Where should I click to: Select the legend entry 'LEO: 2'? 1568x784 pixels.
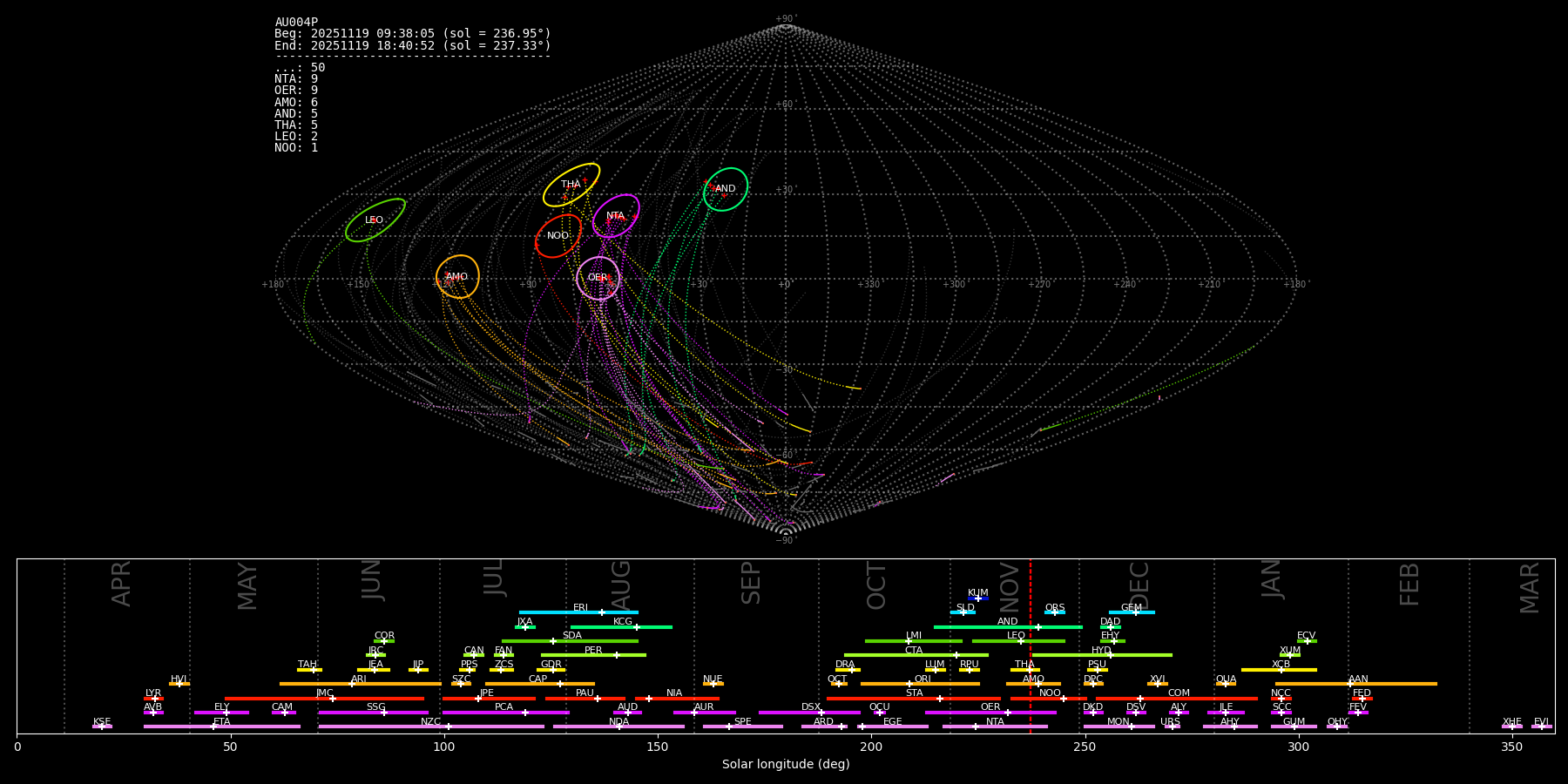(x=296, y=136)
